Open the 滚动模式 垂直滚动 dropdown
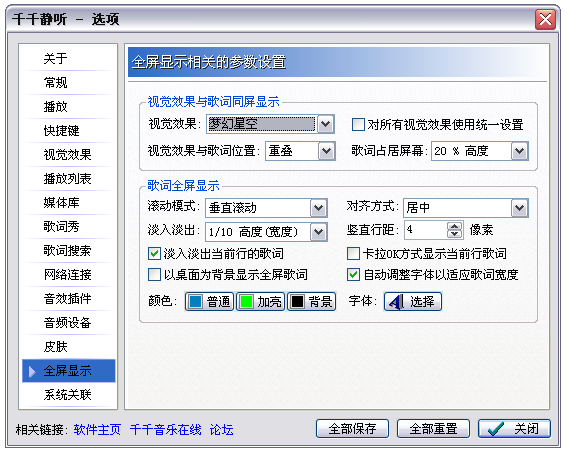This screenshot has width=568, height=454. [318, 208]
